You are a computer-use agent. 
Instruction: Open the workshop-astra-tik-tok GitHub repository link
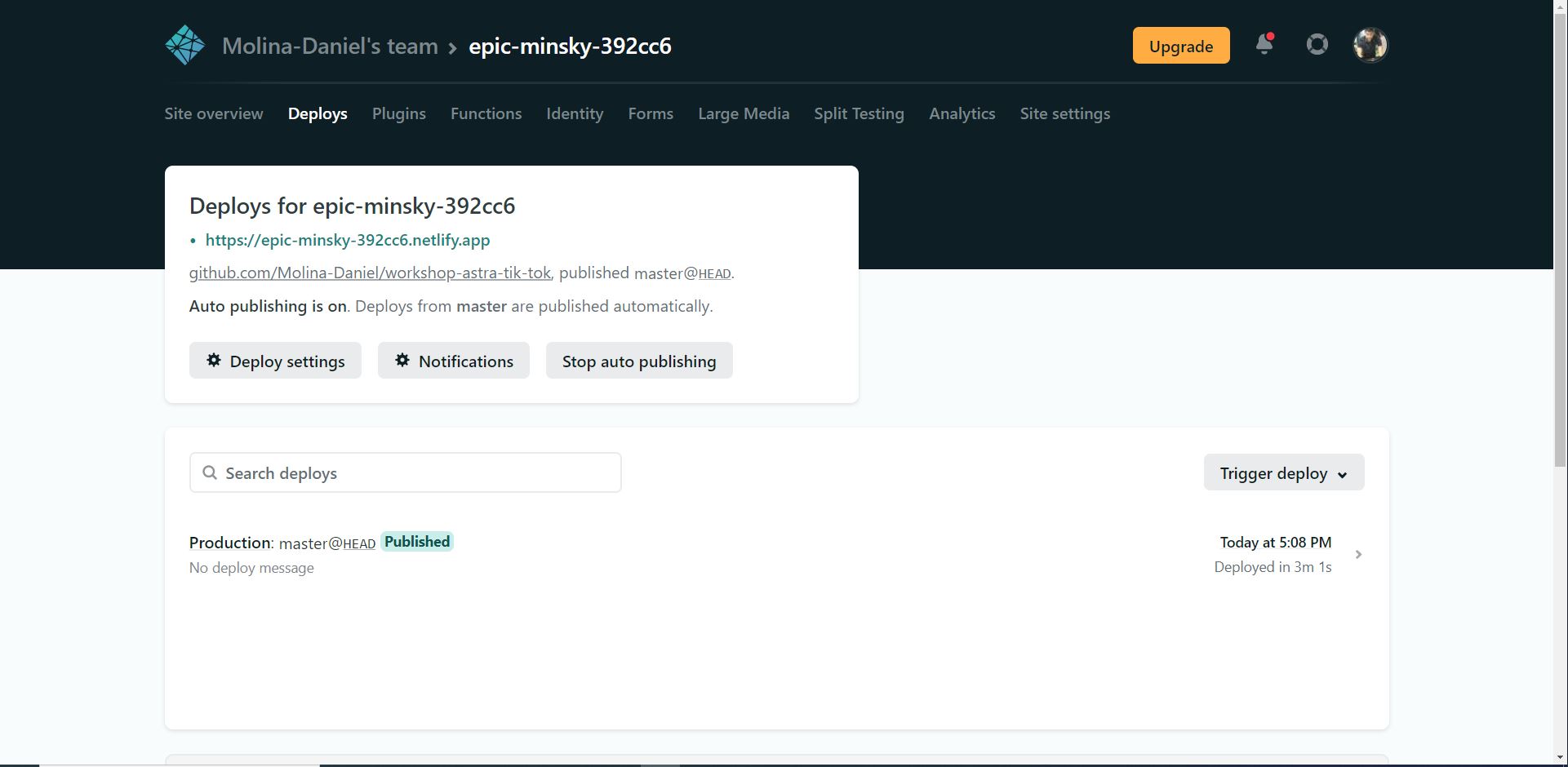pos(370,273)
